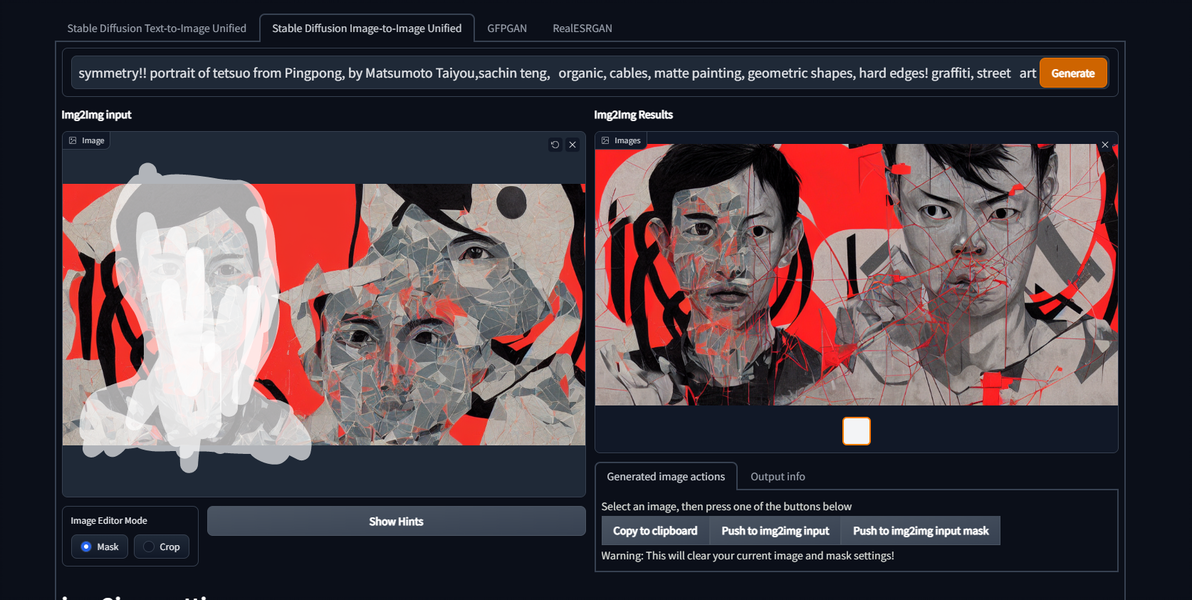Undo mask strokes with reset icon
The image size is (1192, 600).
(x=555, y=144)
